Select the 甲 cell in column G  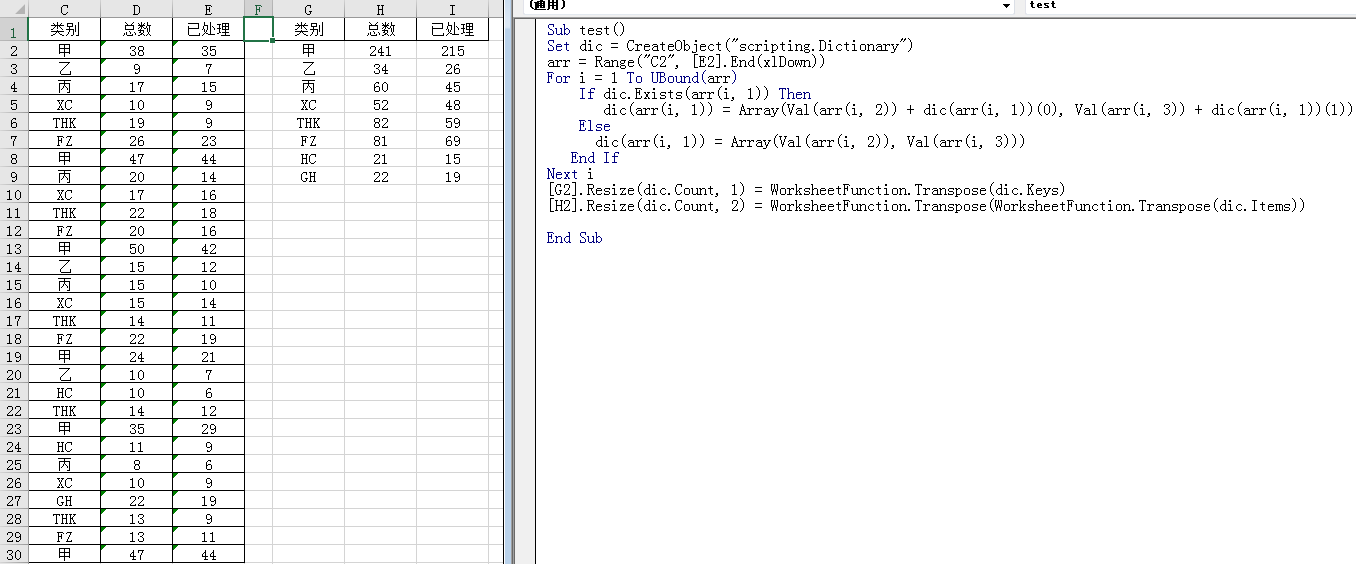309,51
